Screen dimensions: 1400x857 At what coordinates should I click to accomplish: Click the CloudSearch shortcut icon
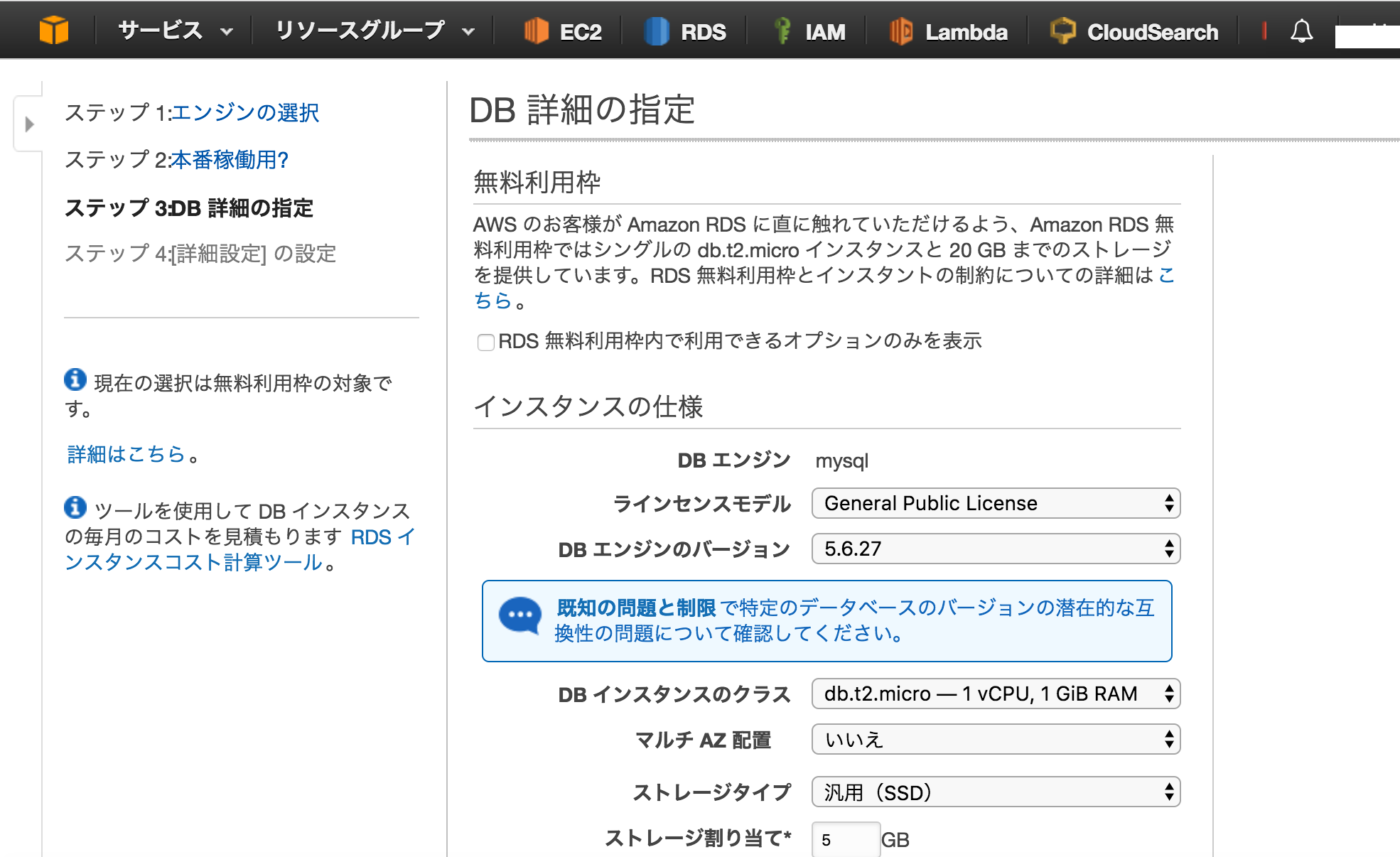tap(1063, 31)
